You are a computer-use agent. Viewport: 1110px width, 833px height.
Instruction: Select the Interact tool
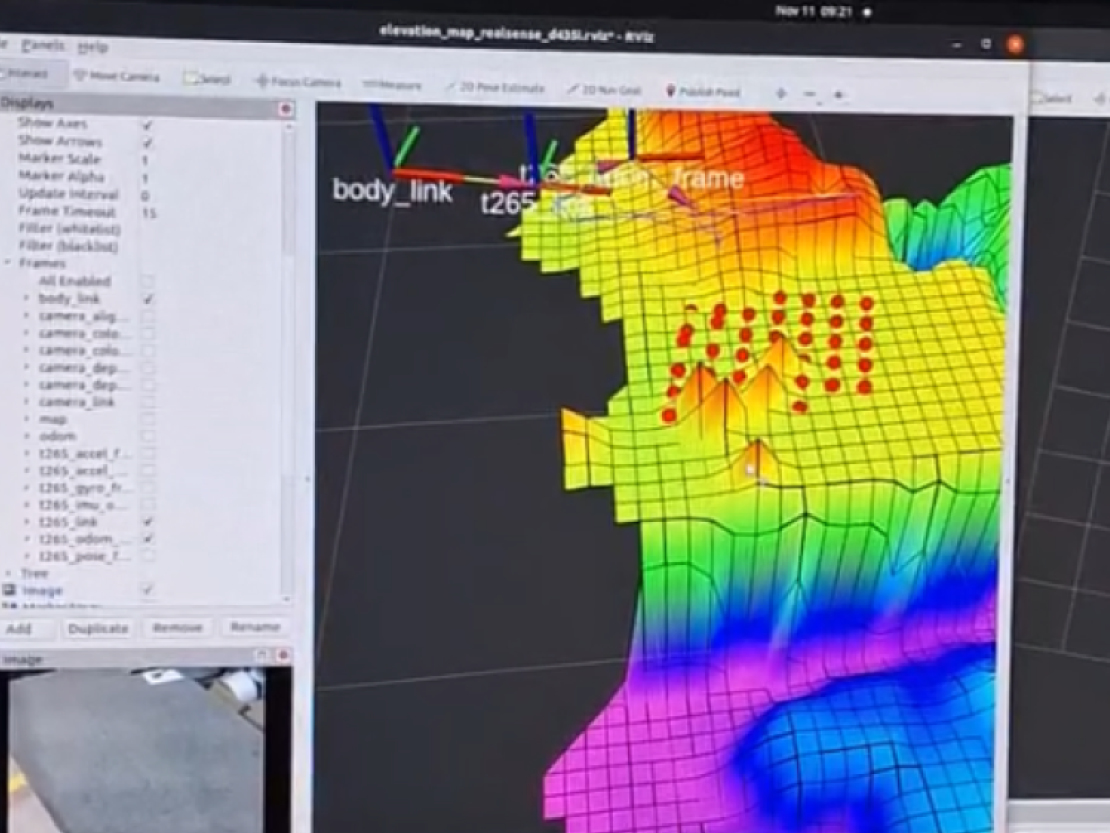25,74
